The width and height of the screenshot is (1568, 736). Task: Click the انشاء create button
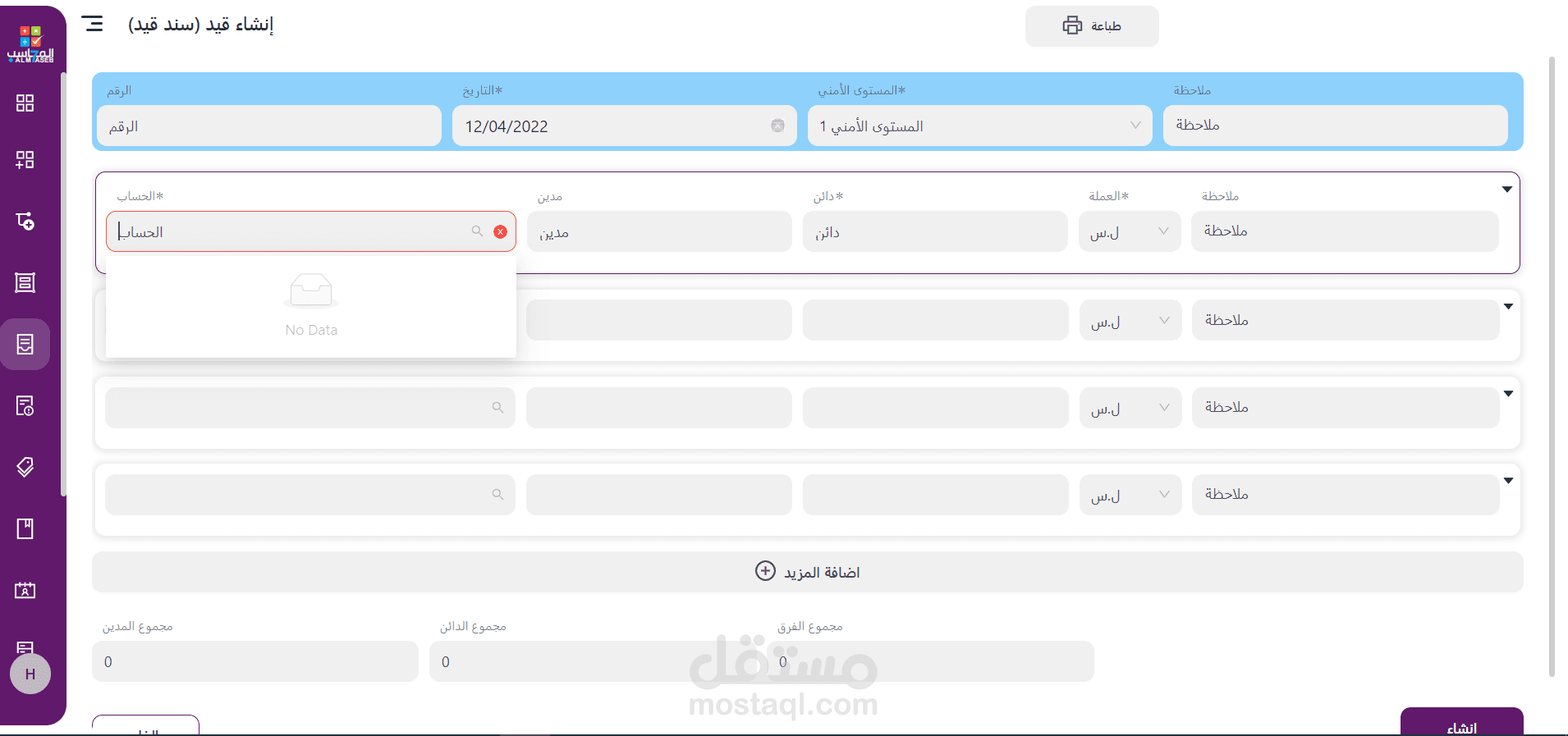coord(1462,722)
